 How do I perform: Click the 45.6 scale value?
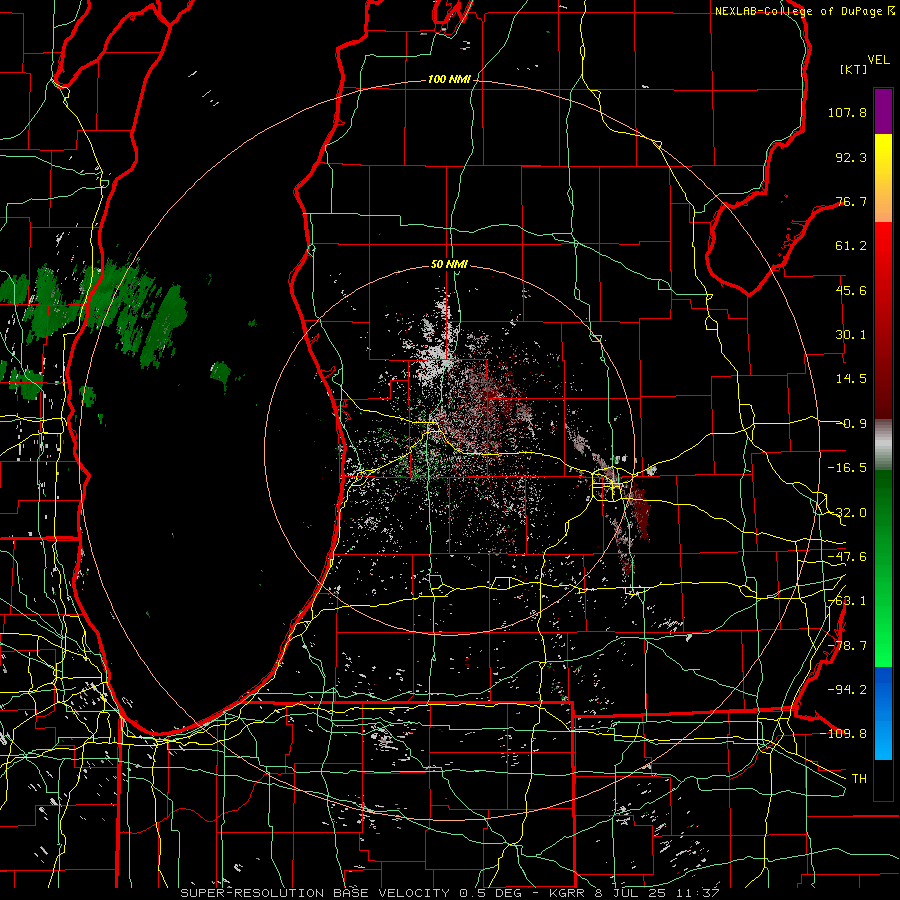[851, 290]
